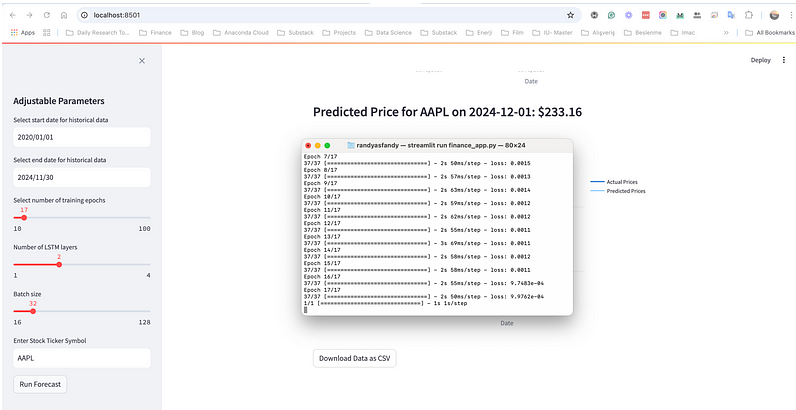
Task: Open the Imac bookmark folder
Action: pos(682,32)
